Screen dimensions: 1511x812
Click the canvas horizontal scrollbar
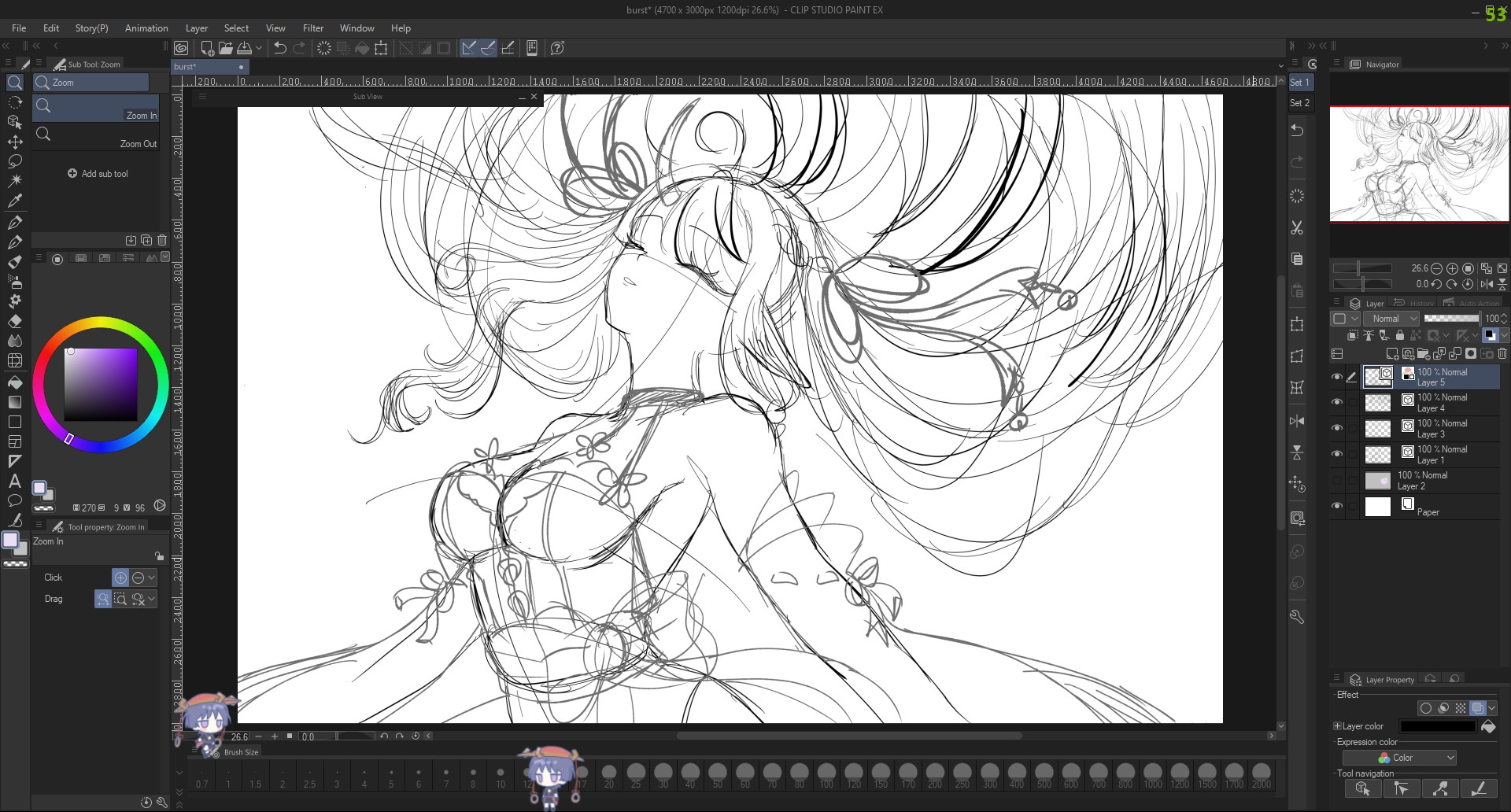tap(849, 736)
